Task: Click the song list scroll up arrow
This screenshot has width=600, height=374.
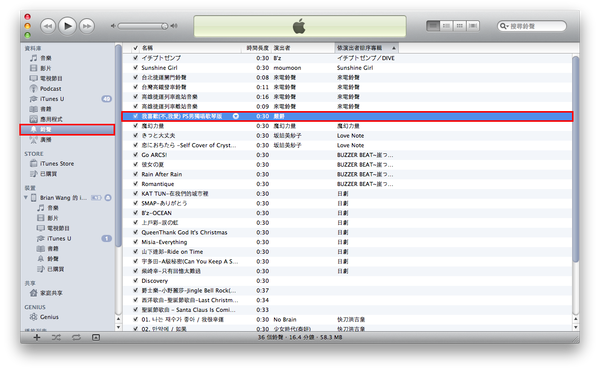Action: (x=576, y=318)
